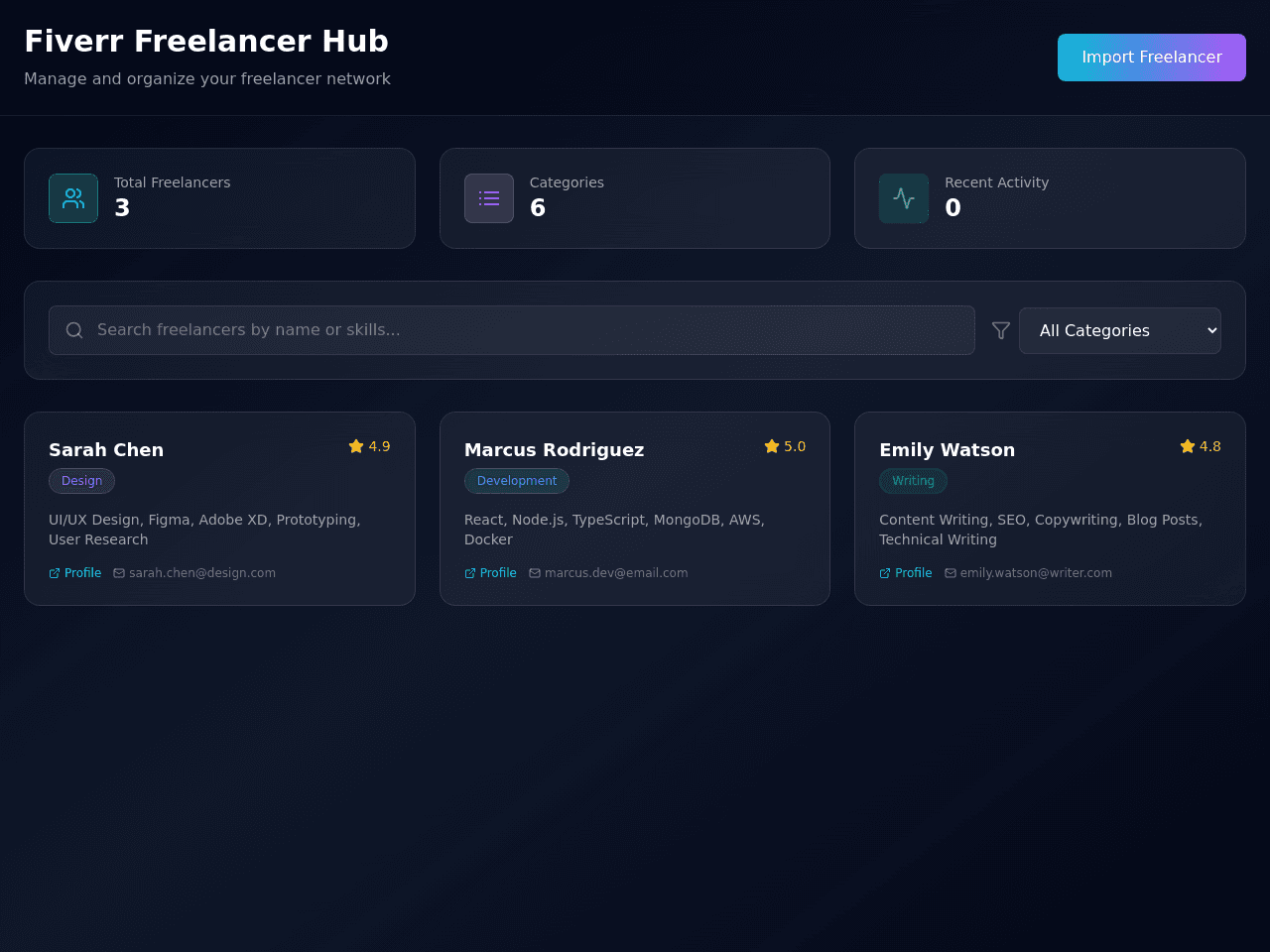Click email sarah.chen@design.com
1270x952 pixels.
pos(202,573)
